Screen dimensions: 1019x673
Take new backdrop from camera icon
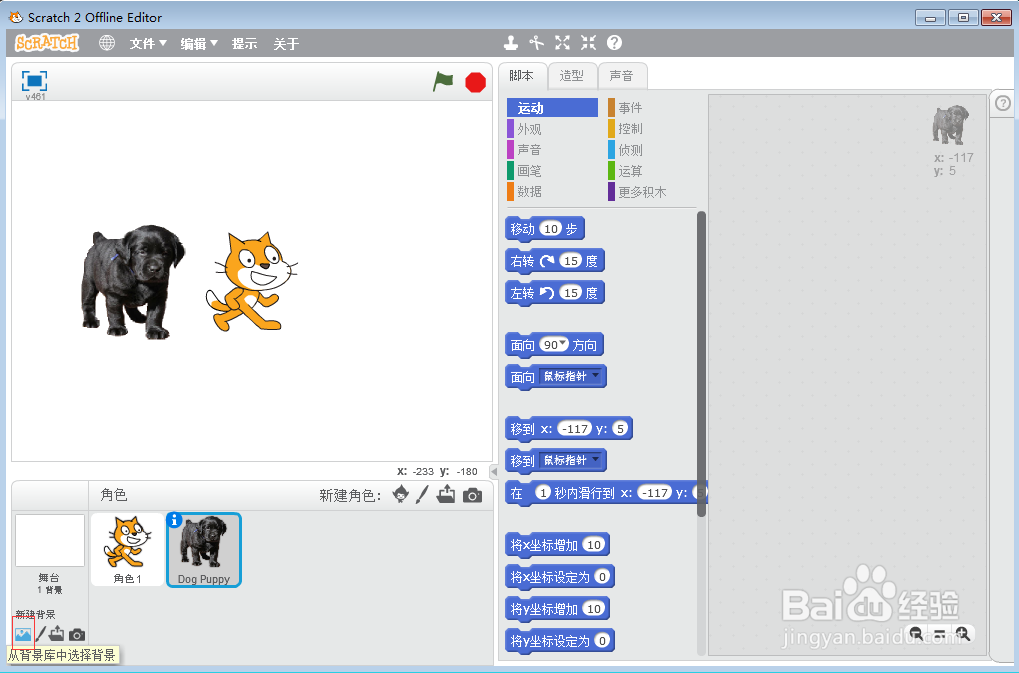point(77,635)
